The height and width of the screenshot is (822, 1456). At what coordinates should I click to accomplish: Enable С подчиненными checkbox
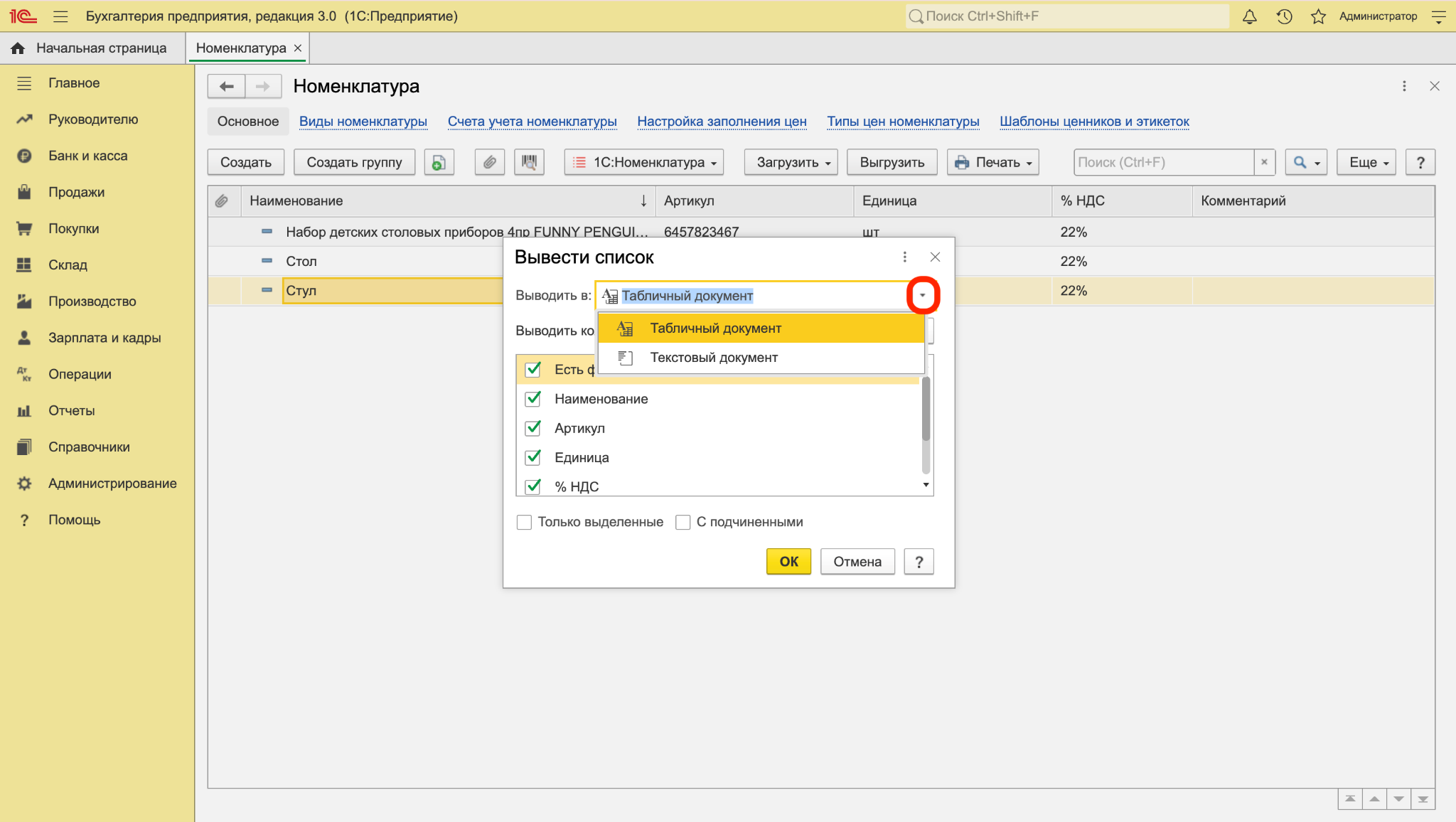tap(683, 523)
